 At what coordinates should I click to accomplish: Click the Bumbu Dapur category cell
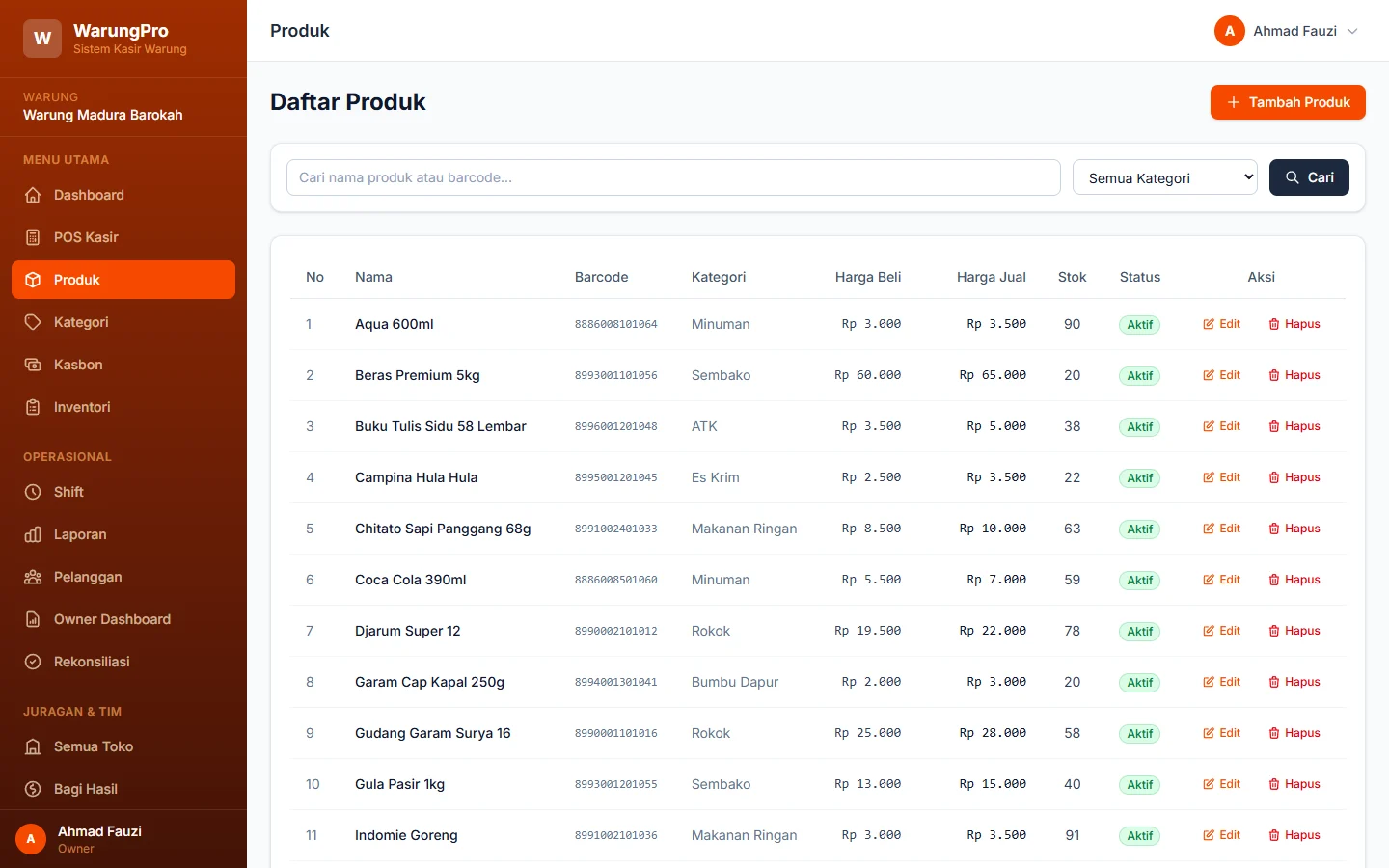point(734,682)
